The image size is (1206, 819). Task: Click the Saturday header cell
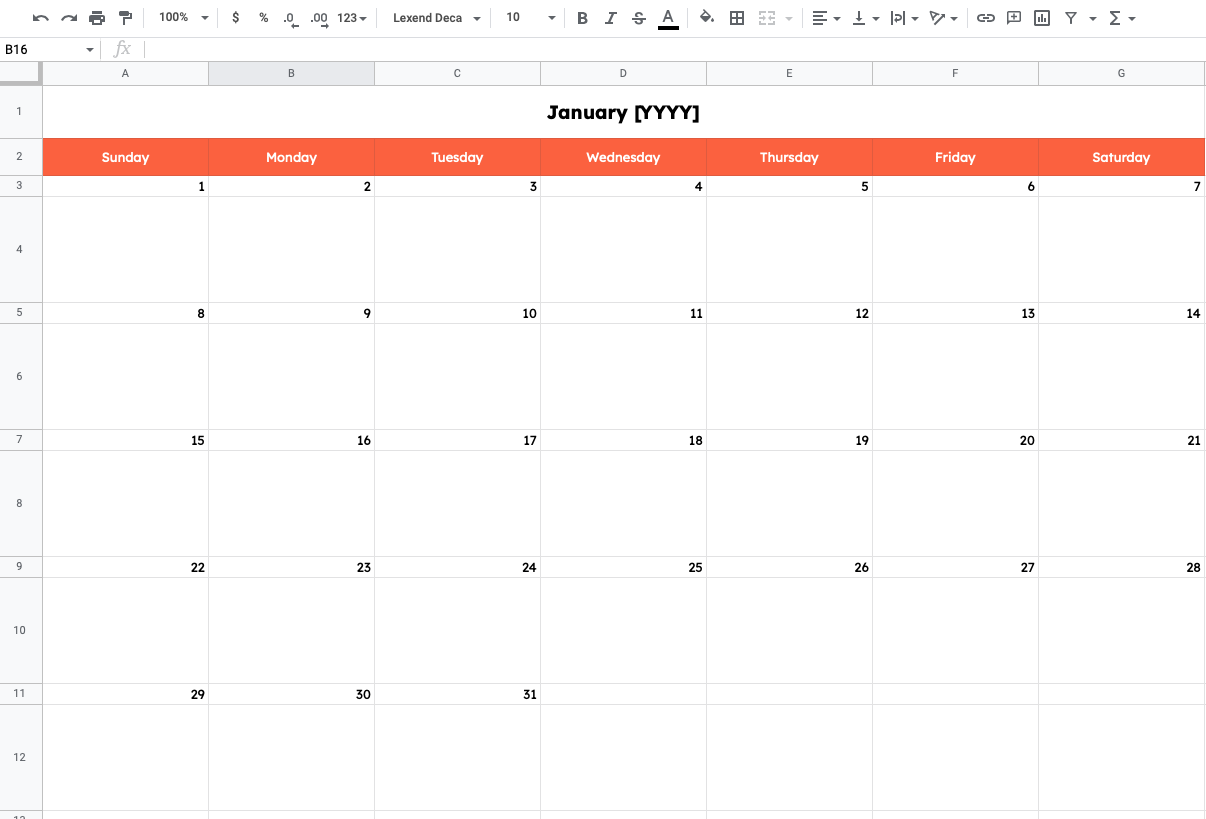tap(1120, 157)
